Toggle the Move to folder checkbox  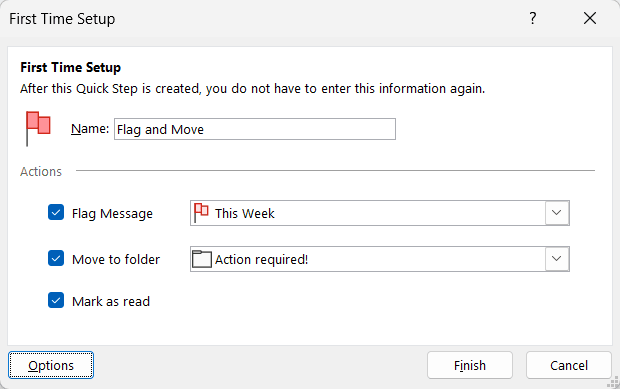click(x=56, y=259)
